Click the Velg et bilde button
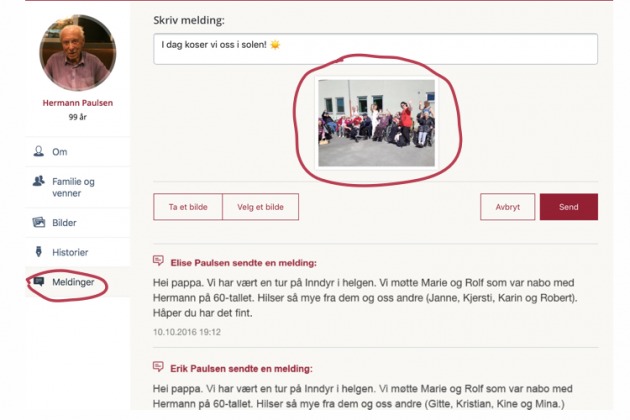630x420 pixels. pos(260,207)
